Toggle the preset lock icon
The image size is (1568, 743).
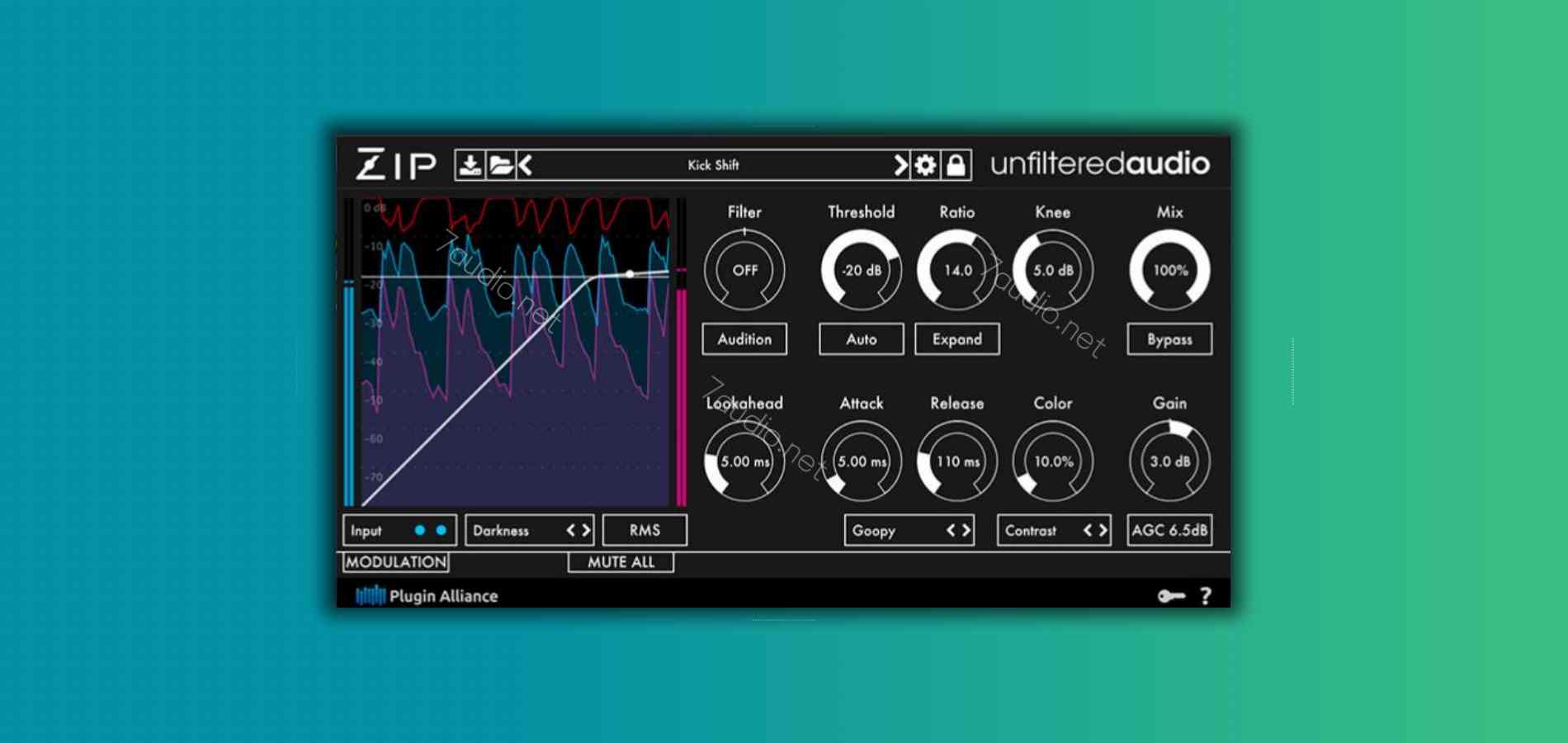pos(956,165)
